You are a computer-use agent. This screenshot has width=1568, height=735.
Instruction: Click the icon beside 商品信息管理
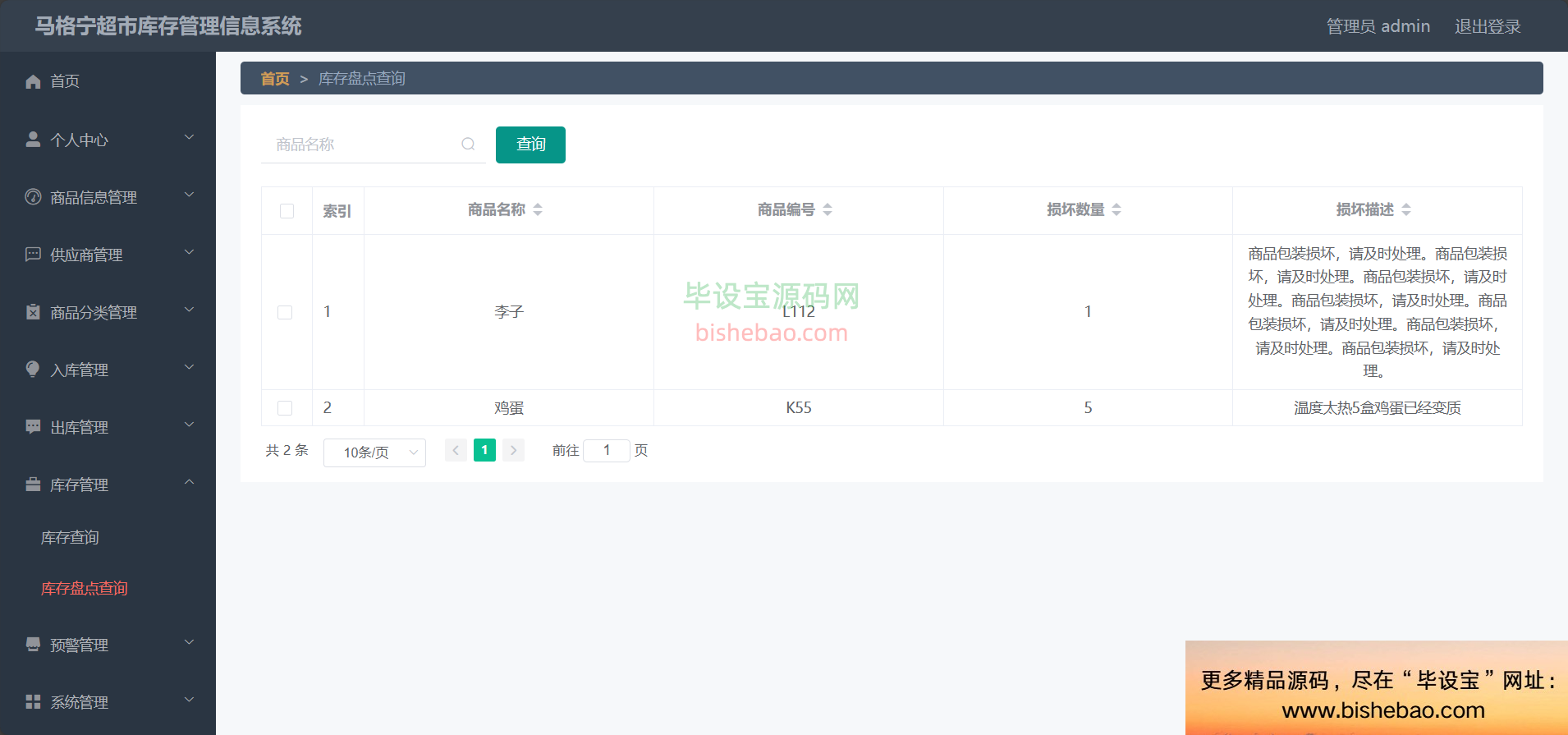tap(33, 196)
